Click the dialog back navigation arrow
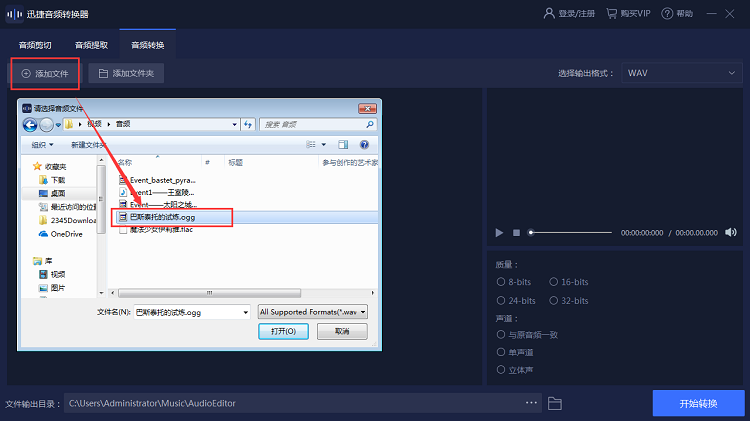The image size is (750, 421). (30, 125)
